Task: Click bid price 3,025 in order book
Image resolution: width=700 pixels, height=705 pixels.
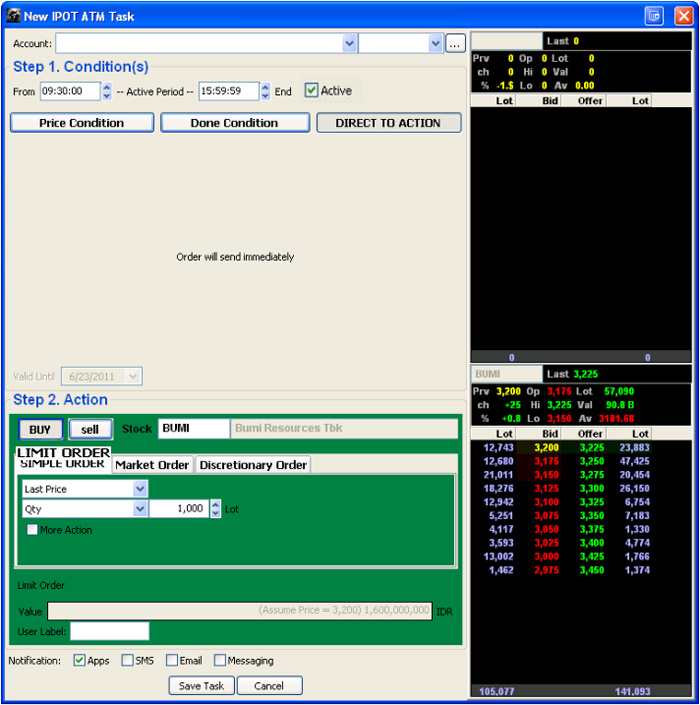Action: click(546, 543)
